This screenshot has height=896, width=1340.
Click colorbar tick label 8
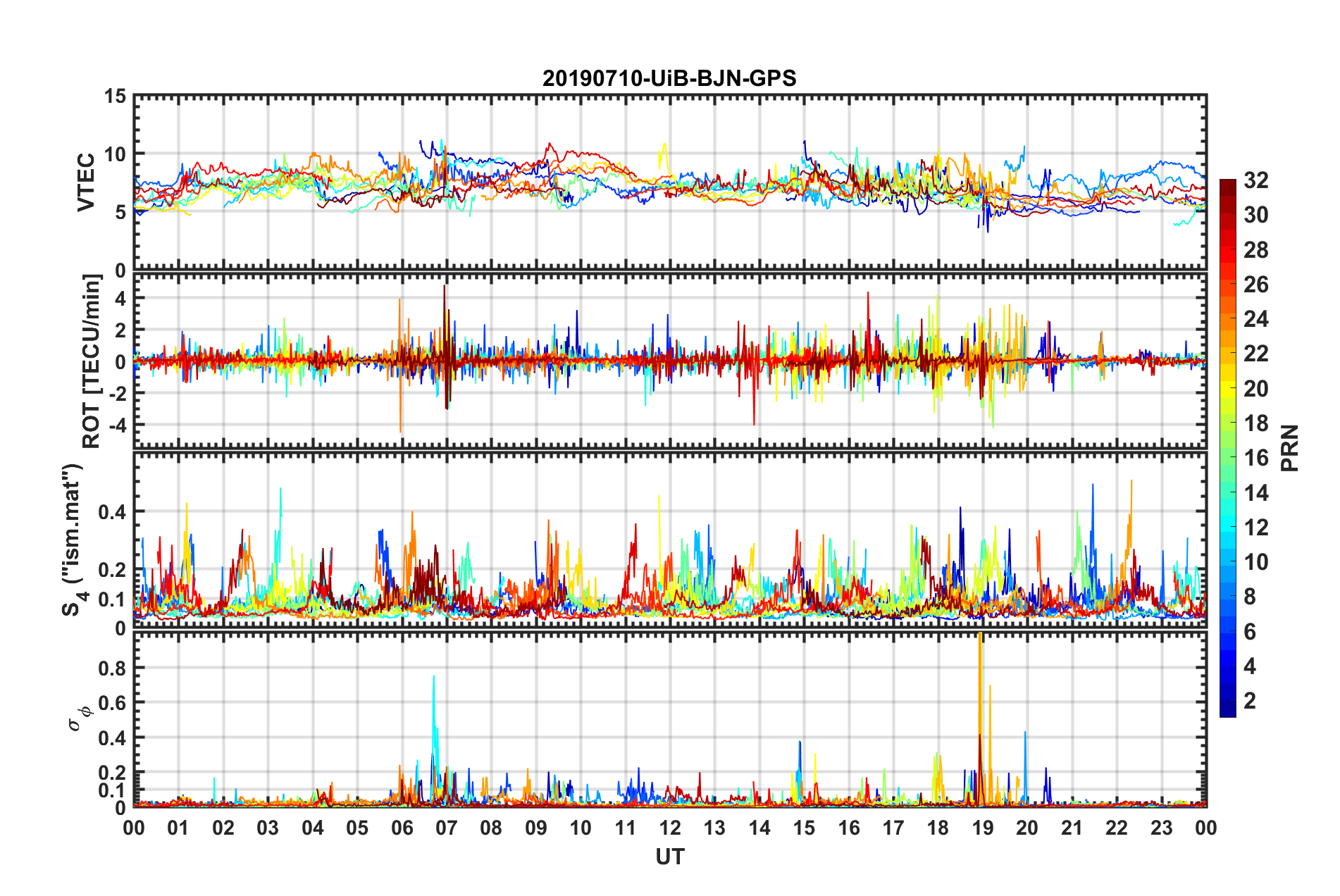pyautogui.click(x=1249, y=597)
